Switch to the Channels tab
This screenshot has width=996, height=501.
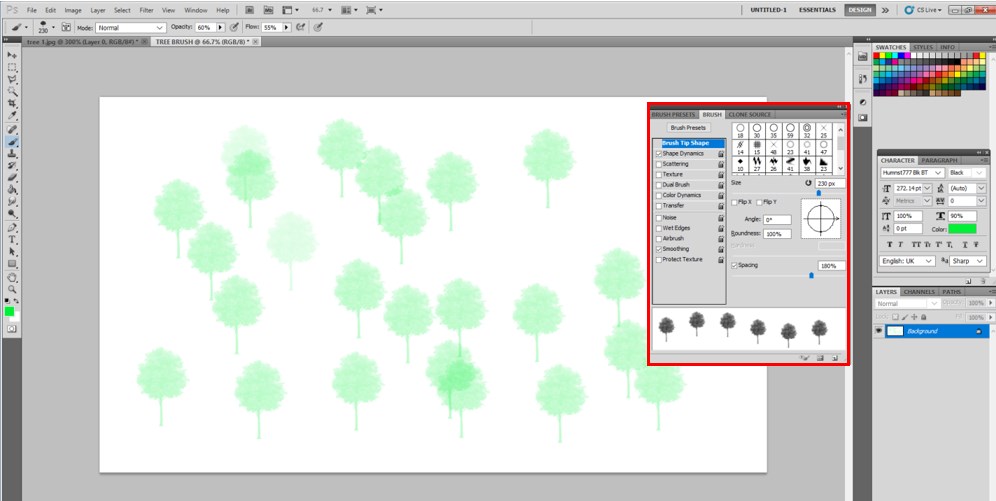(x=919, y=292)
